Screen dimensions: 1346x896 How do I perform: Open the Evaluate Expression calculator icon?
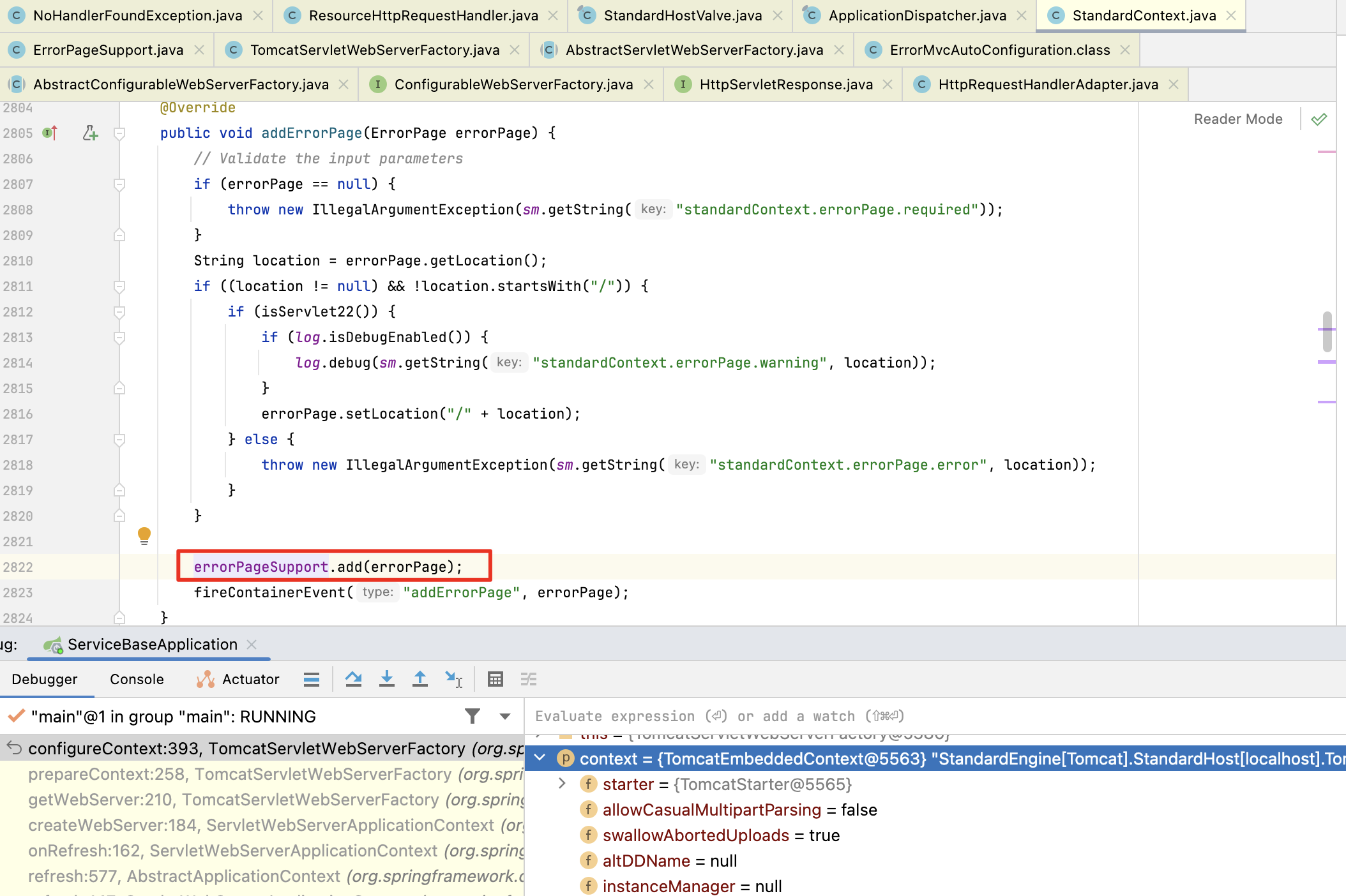pyautogui.click(x=495, y=679)
